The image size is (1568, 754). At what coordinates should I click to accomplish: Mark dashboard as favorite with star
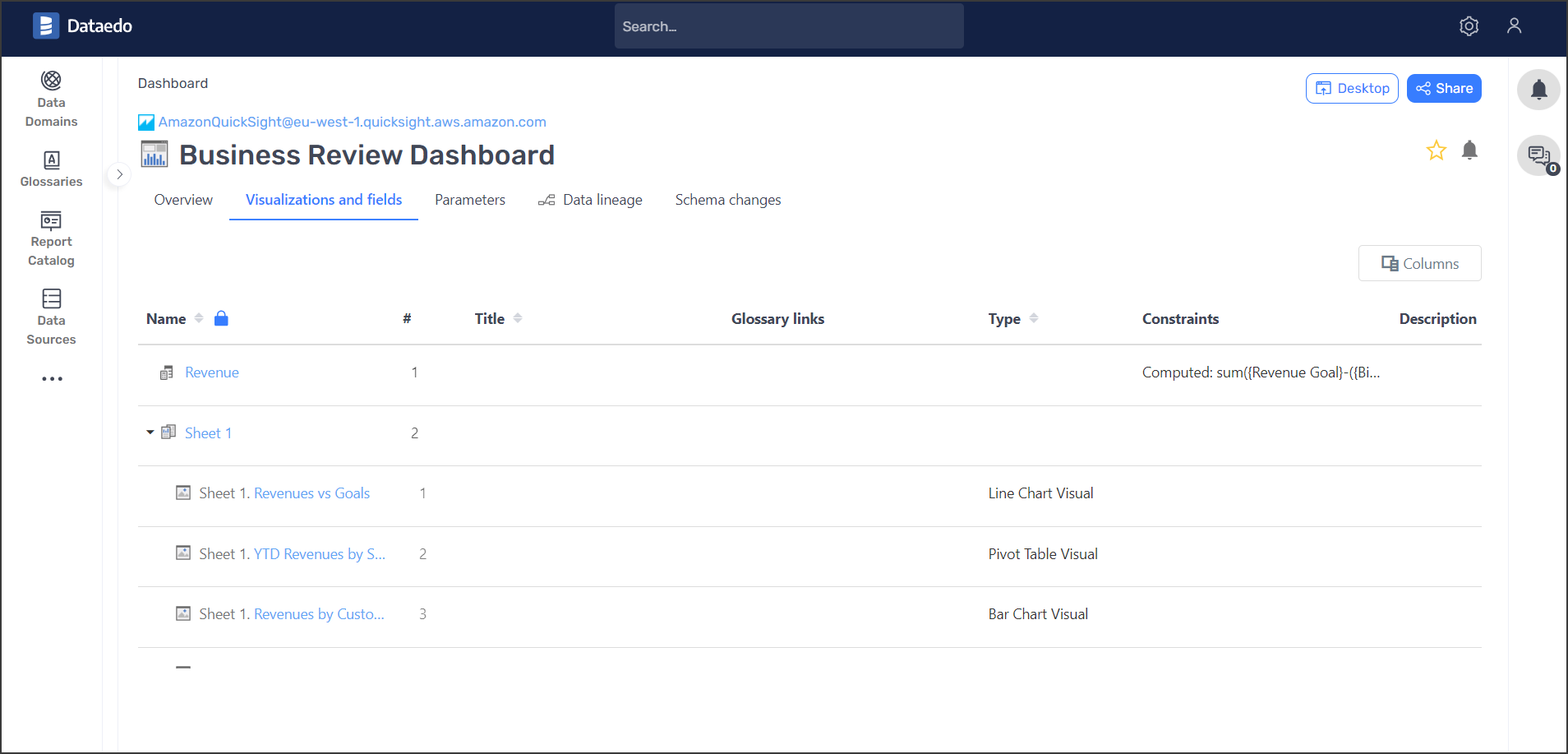1436,150
